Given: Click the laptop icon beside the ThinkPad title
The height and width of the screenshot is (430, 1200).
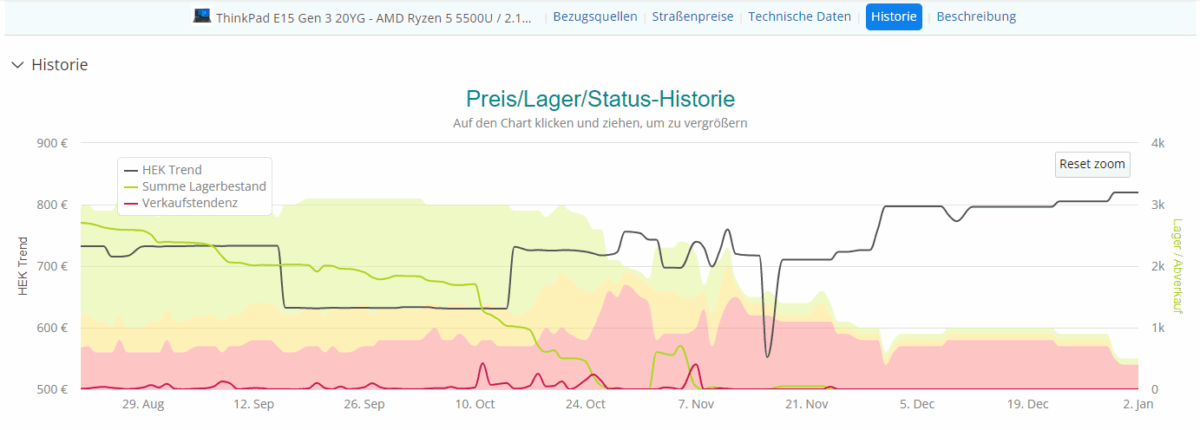Looking at the screenshot, I should (x=202, y=16).
